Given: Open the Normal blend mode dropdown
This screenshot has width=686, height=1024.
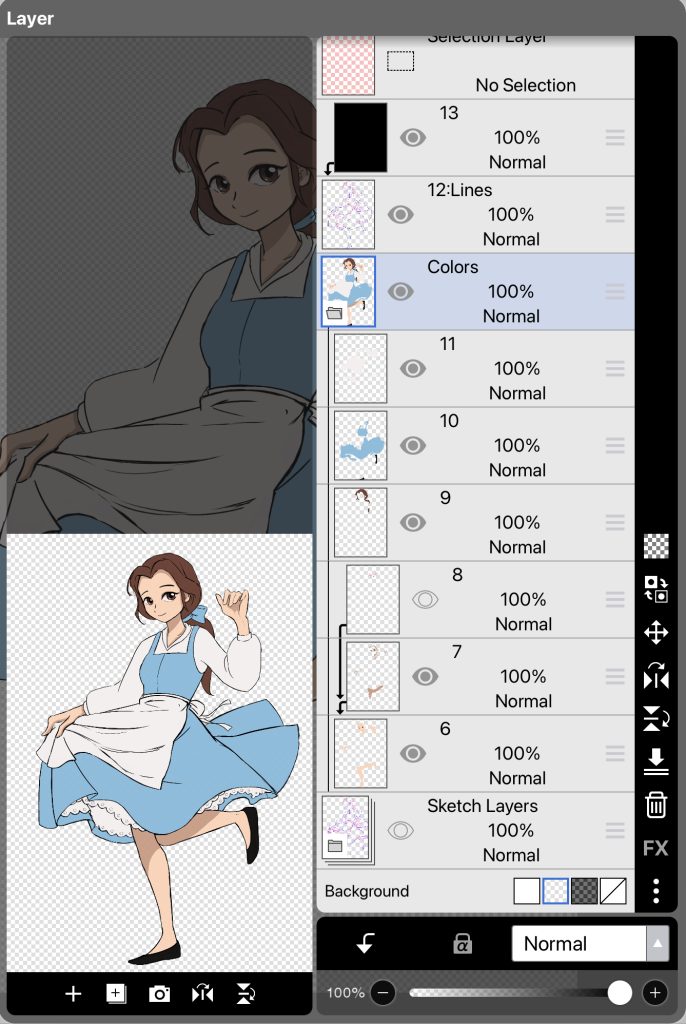Looking at the screenshot, I should (590, 943).
